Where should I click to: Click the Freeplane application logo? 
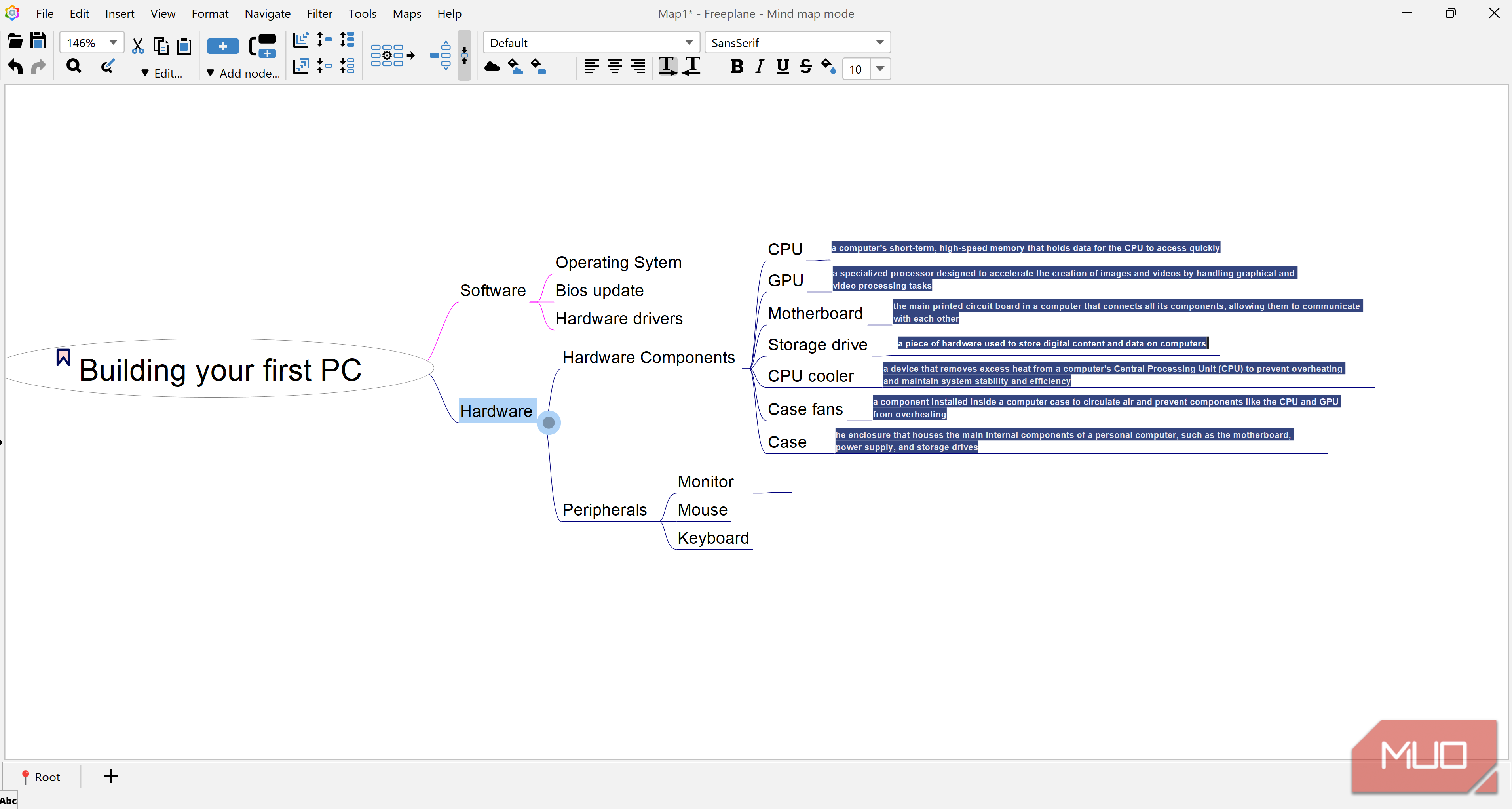tap(12, 13)
